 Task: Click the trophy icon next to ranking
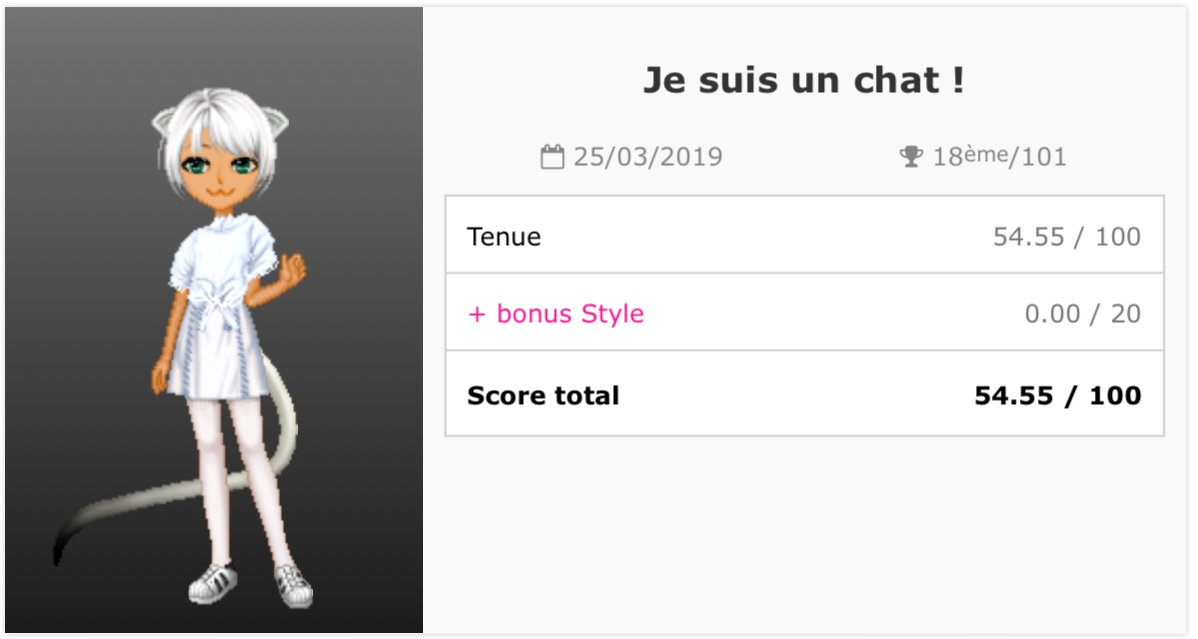[x=910, y=157]
